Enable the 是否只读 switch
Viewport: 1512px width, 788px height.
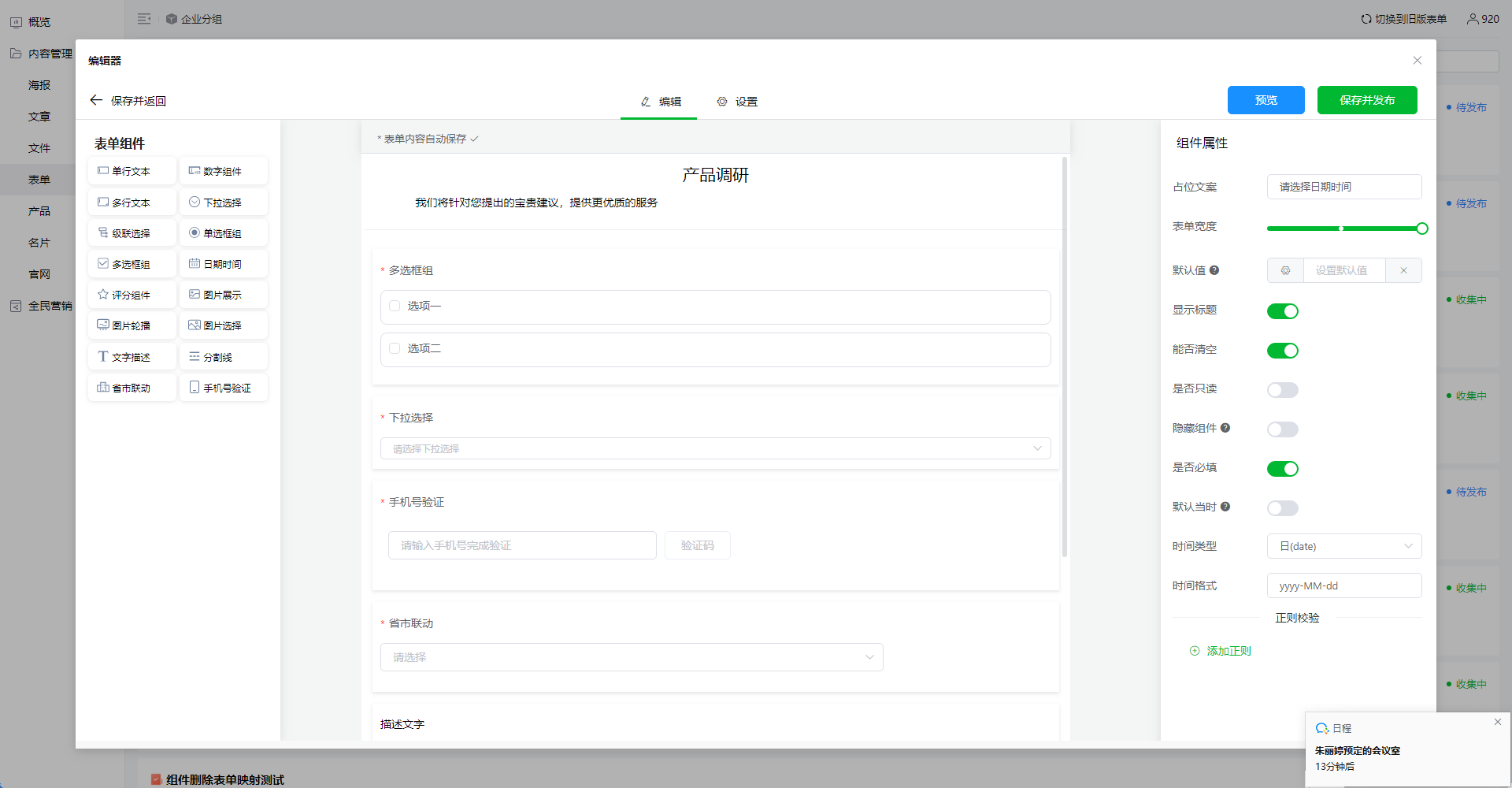point(1282,390)
